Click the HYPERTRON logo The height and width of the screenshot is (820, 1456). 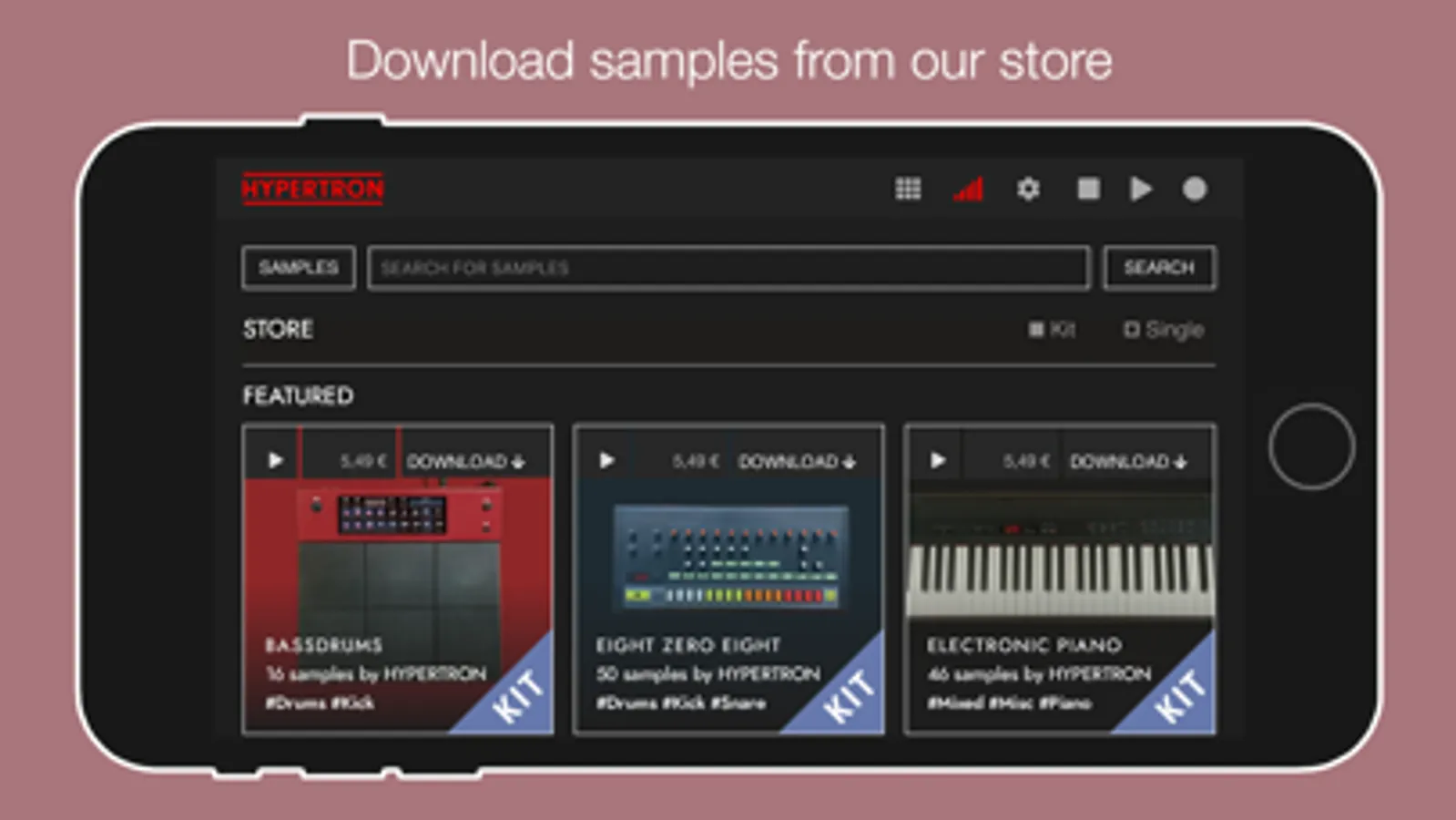click(x=312, y=189)
